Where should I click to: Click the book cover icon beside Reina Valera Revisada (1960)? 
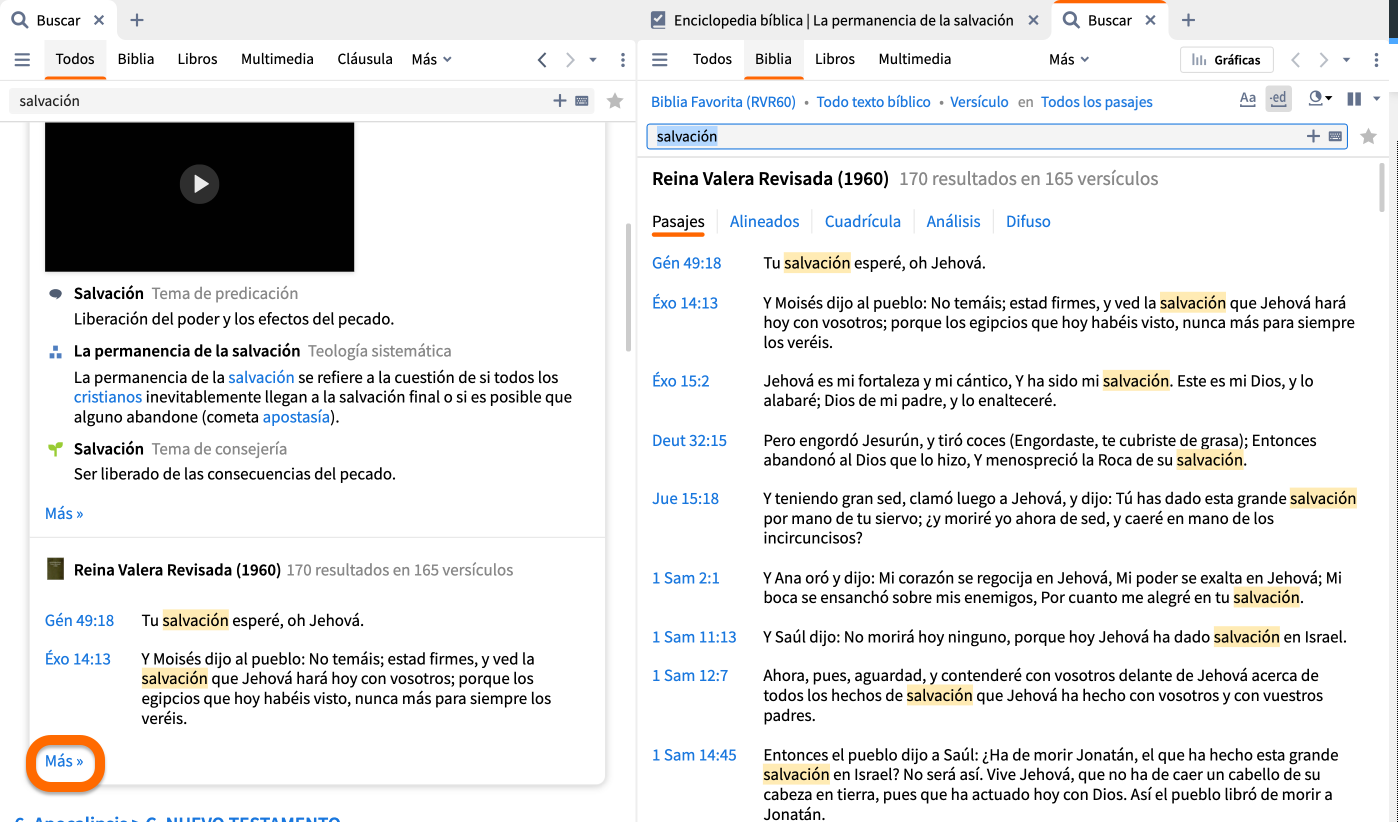tap(56, 569)
